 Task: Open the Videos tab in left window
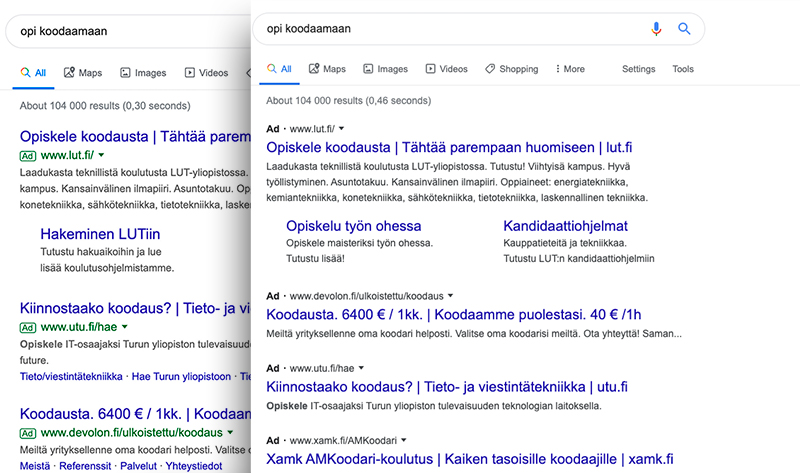click(x=206, y=72)
